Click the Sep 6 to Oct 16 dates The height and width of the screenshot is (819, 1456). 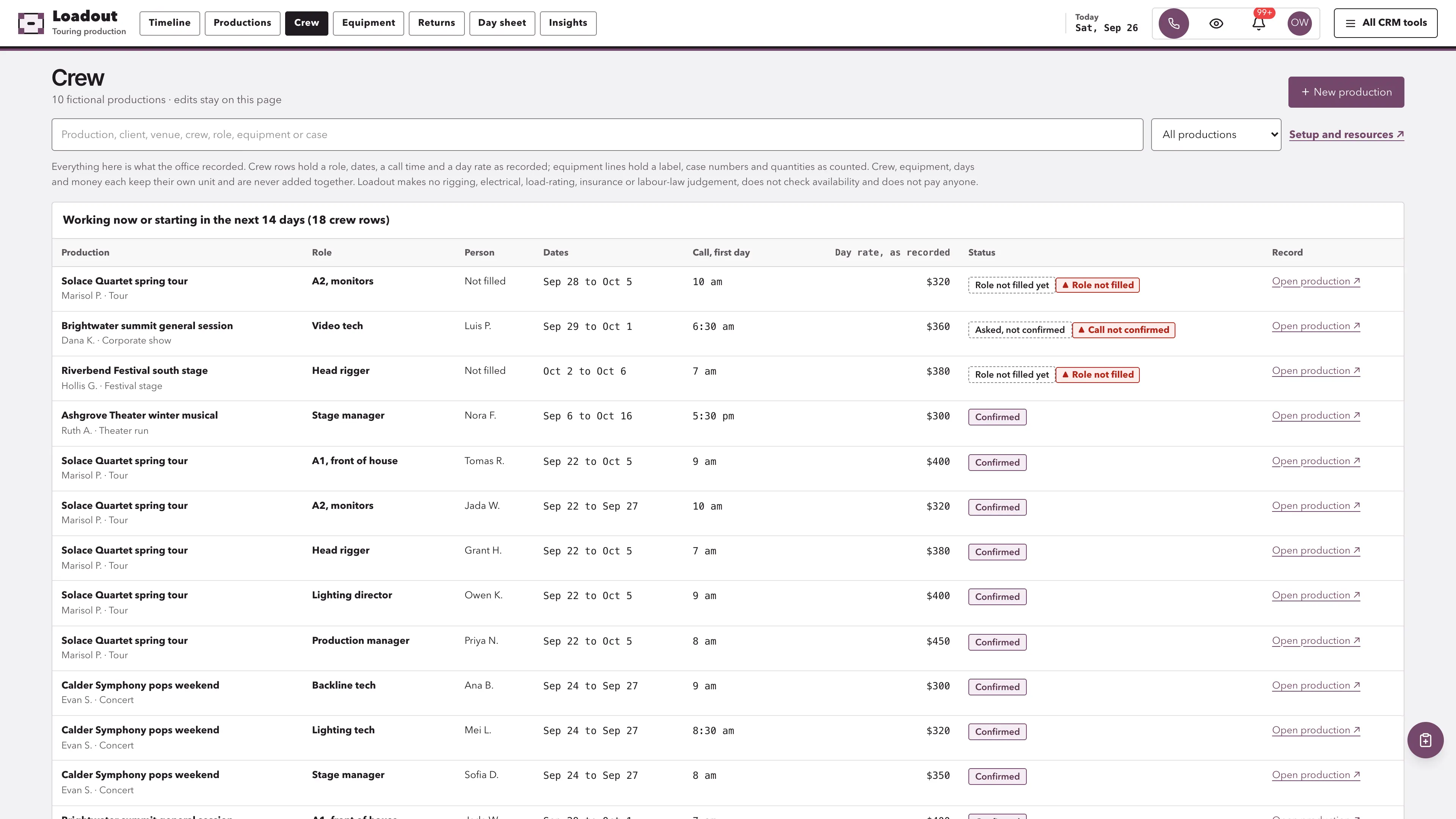click(x=587, y=416)
